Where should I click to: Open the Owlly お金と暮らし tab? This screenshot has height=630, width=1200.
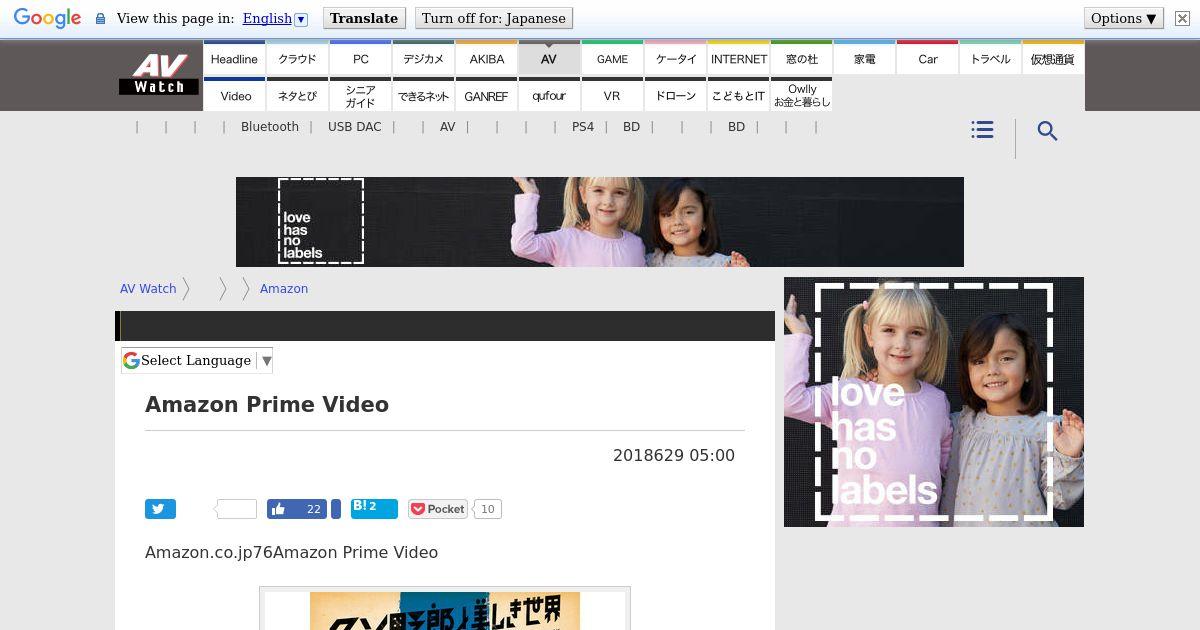coord(801,95)
